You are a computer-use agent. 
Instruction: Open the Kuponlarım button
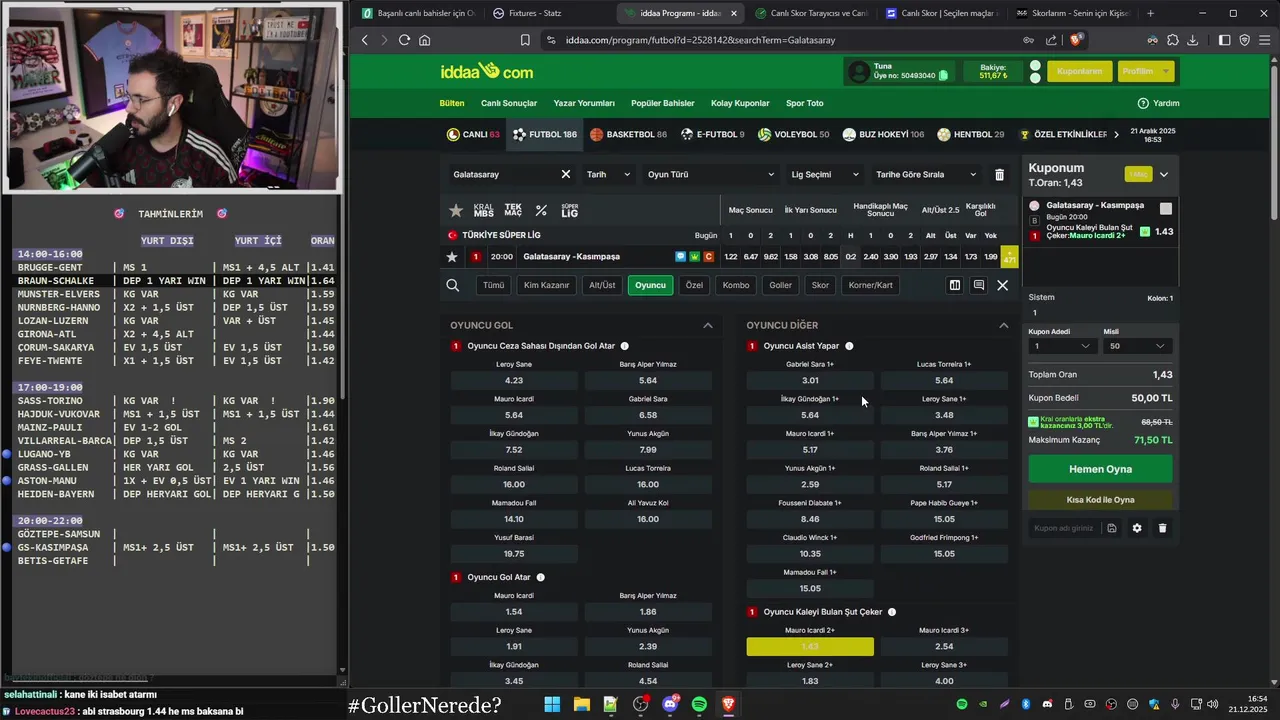click(x=1080, y=71)
